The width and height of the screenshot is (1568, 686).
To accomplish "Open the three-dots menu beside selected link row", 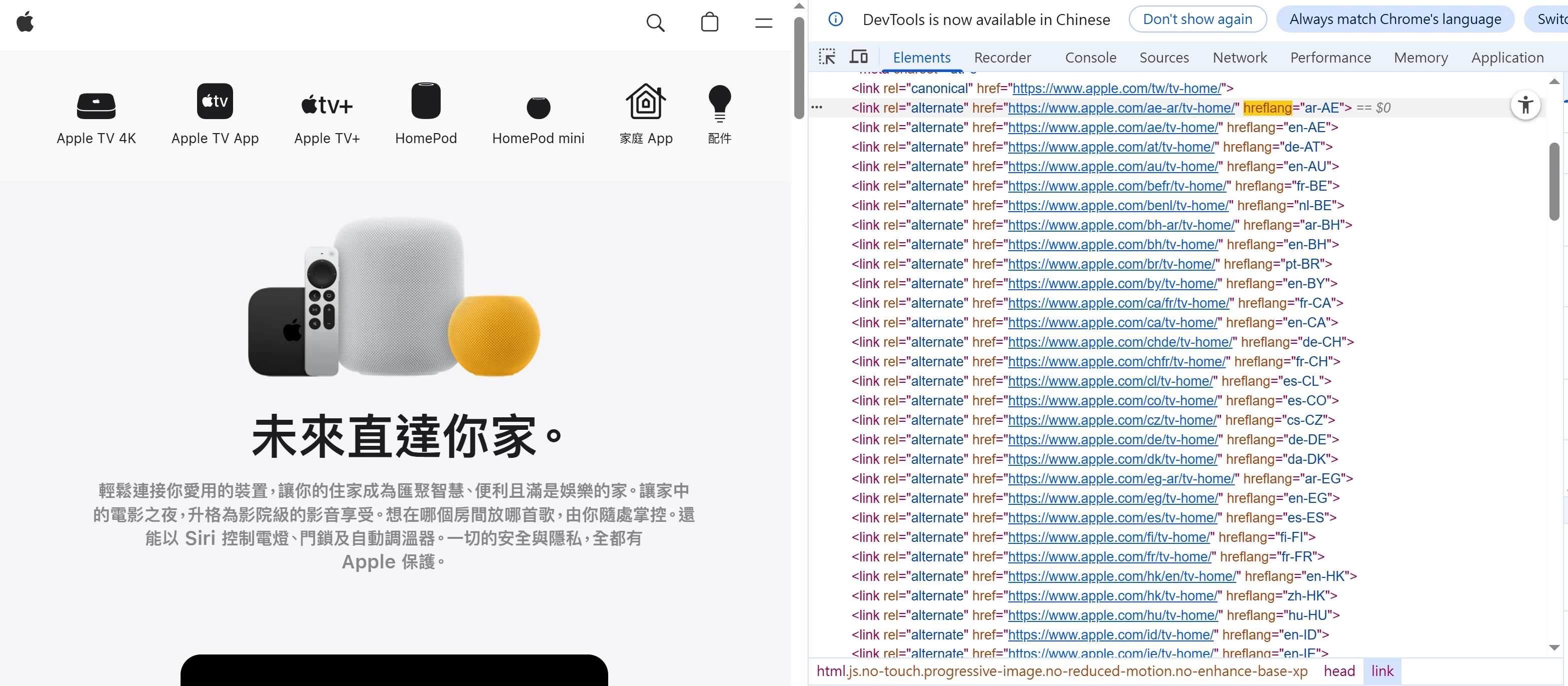I will point(817,108).
